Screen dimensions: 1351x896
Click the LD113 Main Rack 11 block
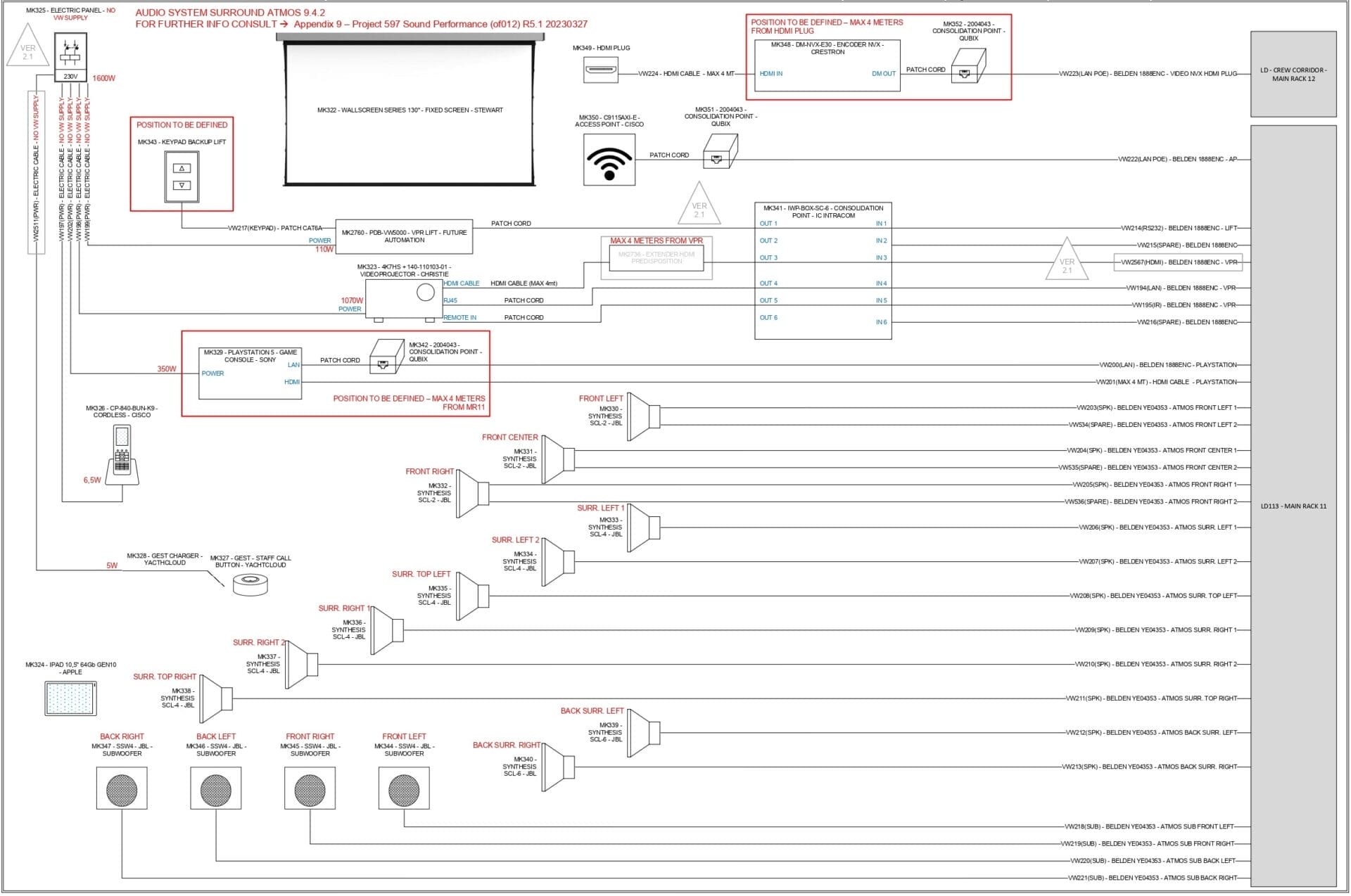click(x=1293, y=506)
